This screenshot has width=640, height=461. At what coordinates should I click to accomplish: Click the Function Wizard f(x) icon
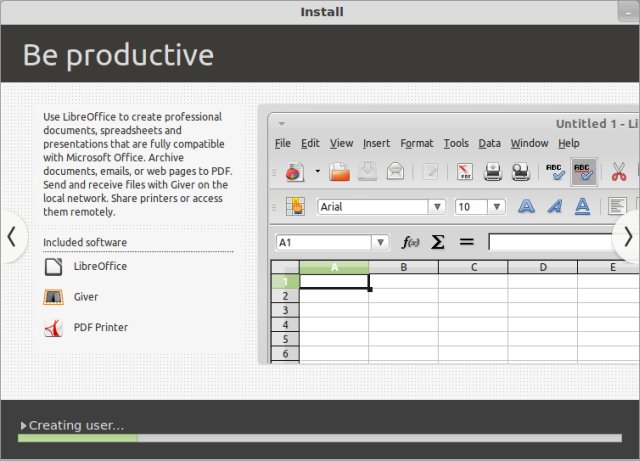410,242
